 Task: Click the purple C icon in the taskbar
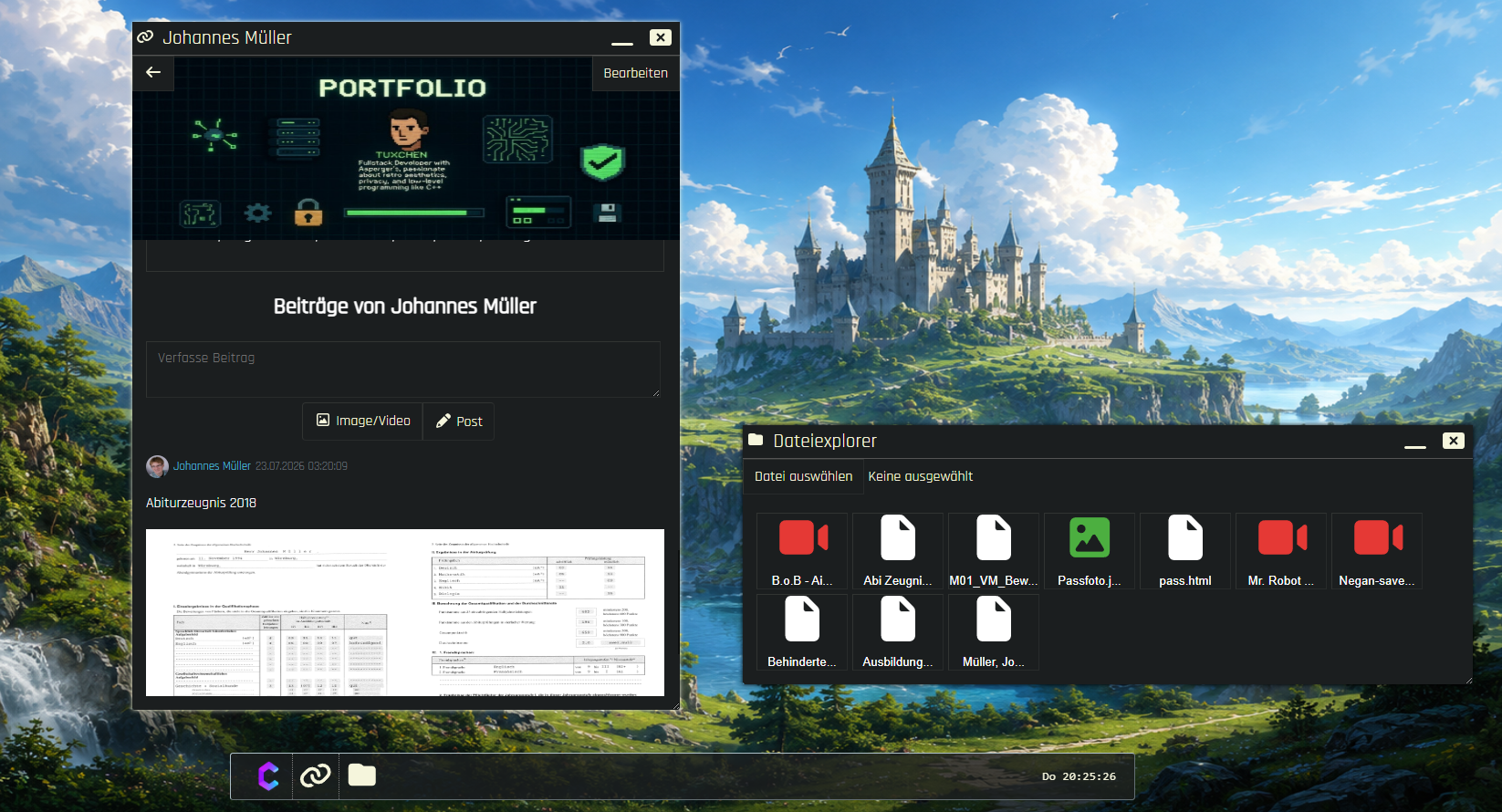(268, 776)
